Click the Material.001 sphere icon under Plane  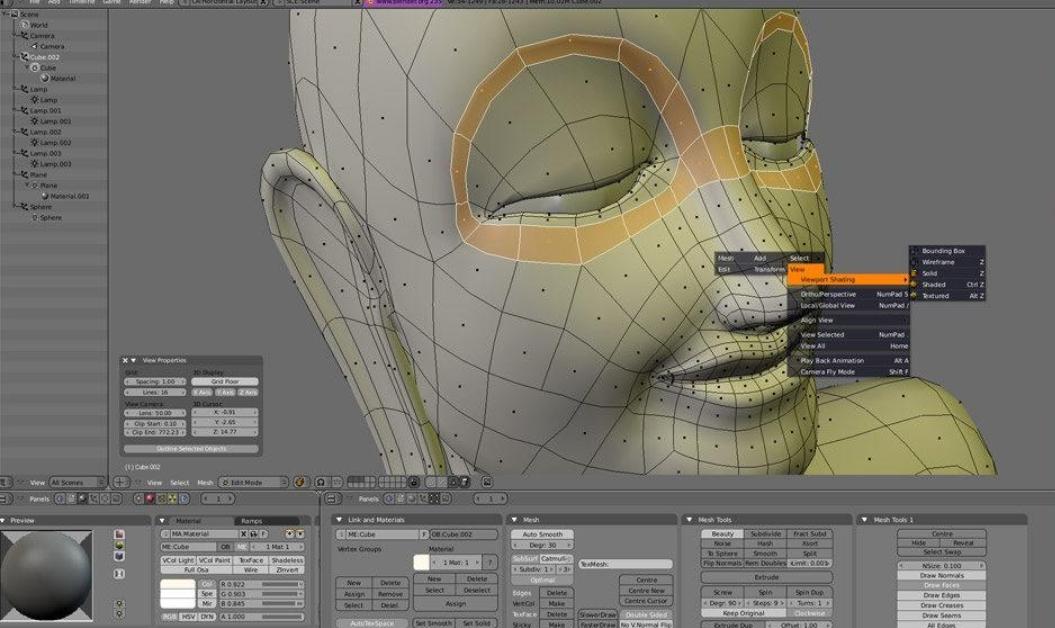[45, 196]
